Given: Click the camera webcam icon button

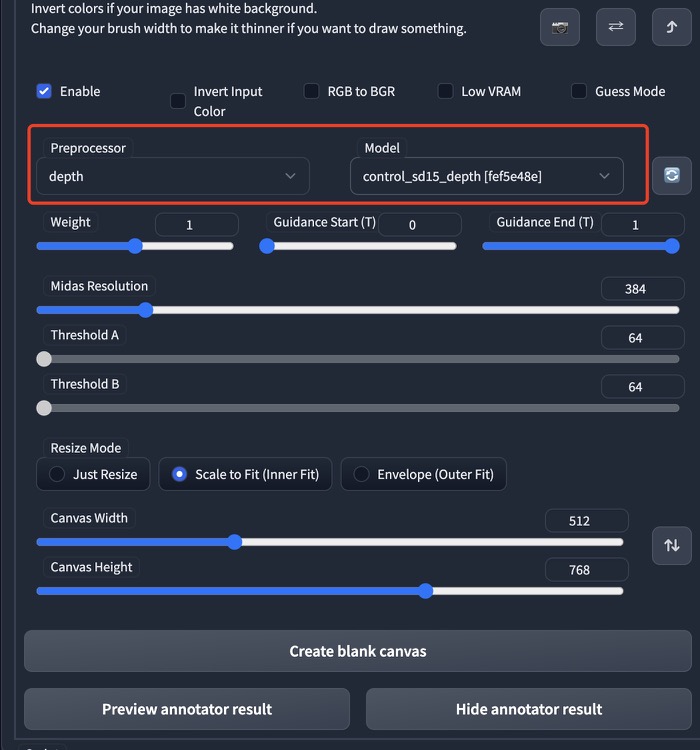Looking at the screenshot, I should tap(560, 27).
